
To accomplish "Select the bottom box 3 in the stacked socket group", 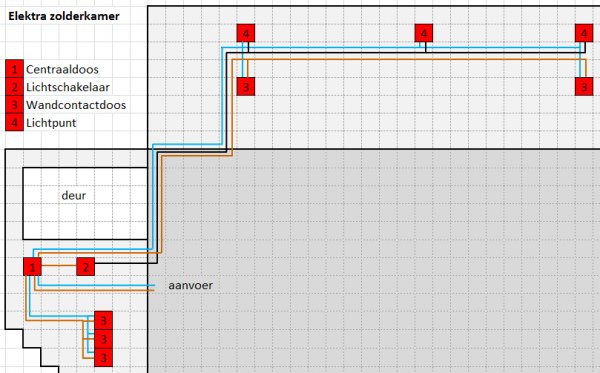I will coord(103,357).
